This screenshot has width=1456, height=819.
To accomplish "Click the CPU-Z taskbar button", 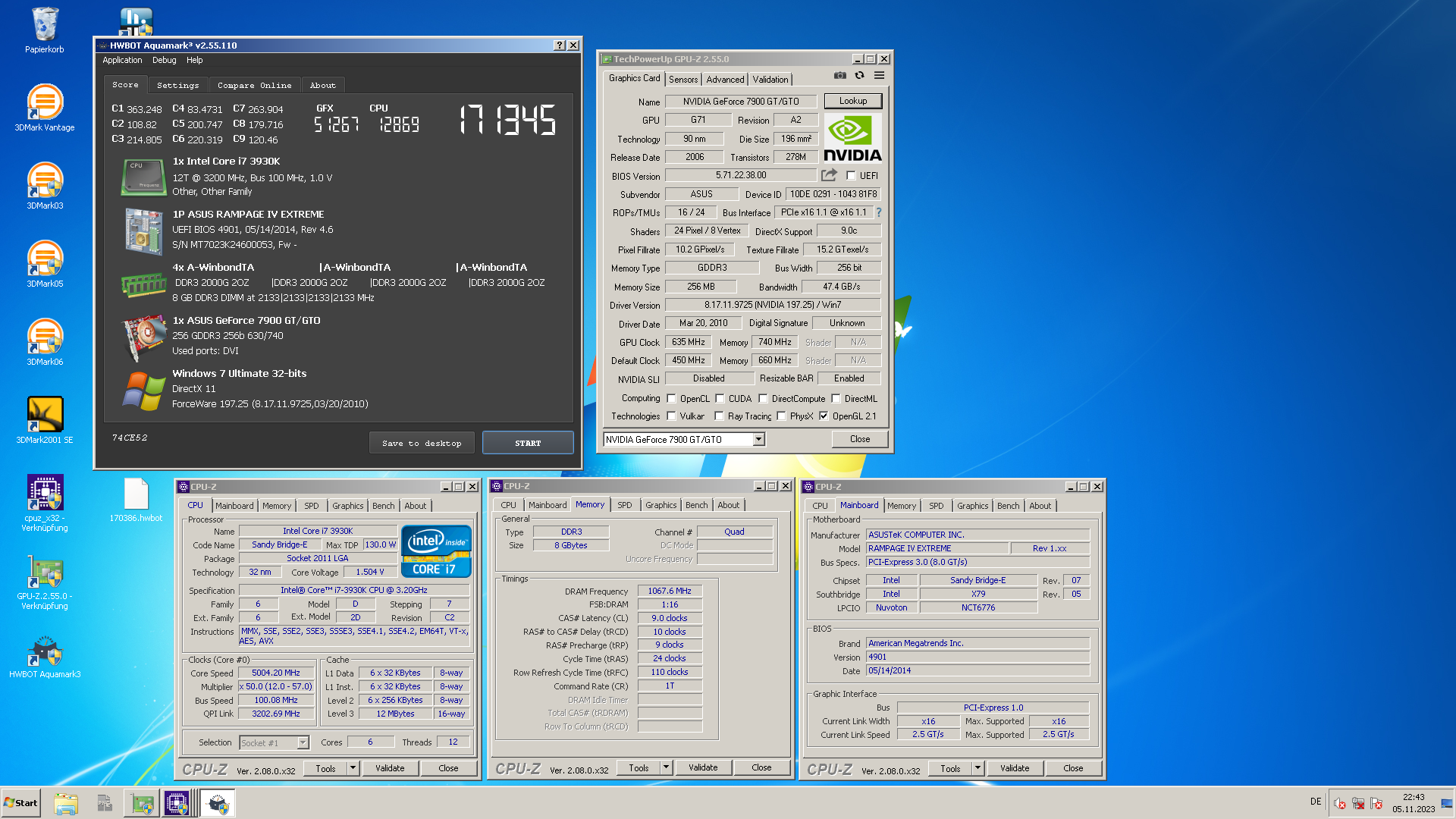I will pos(177,803).
